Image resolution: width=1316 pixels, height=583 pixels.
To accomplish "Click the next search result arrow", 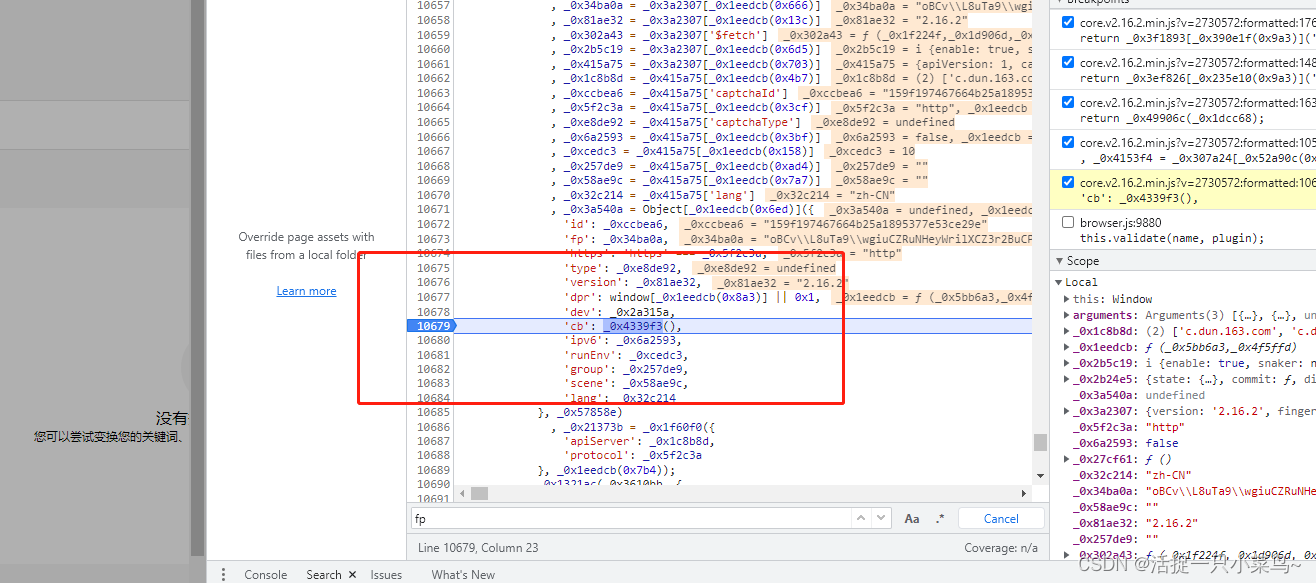I will click(x=880, y=518).
